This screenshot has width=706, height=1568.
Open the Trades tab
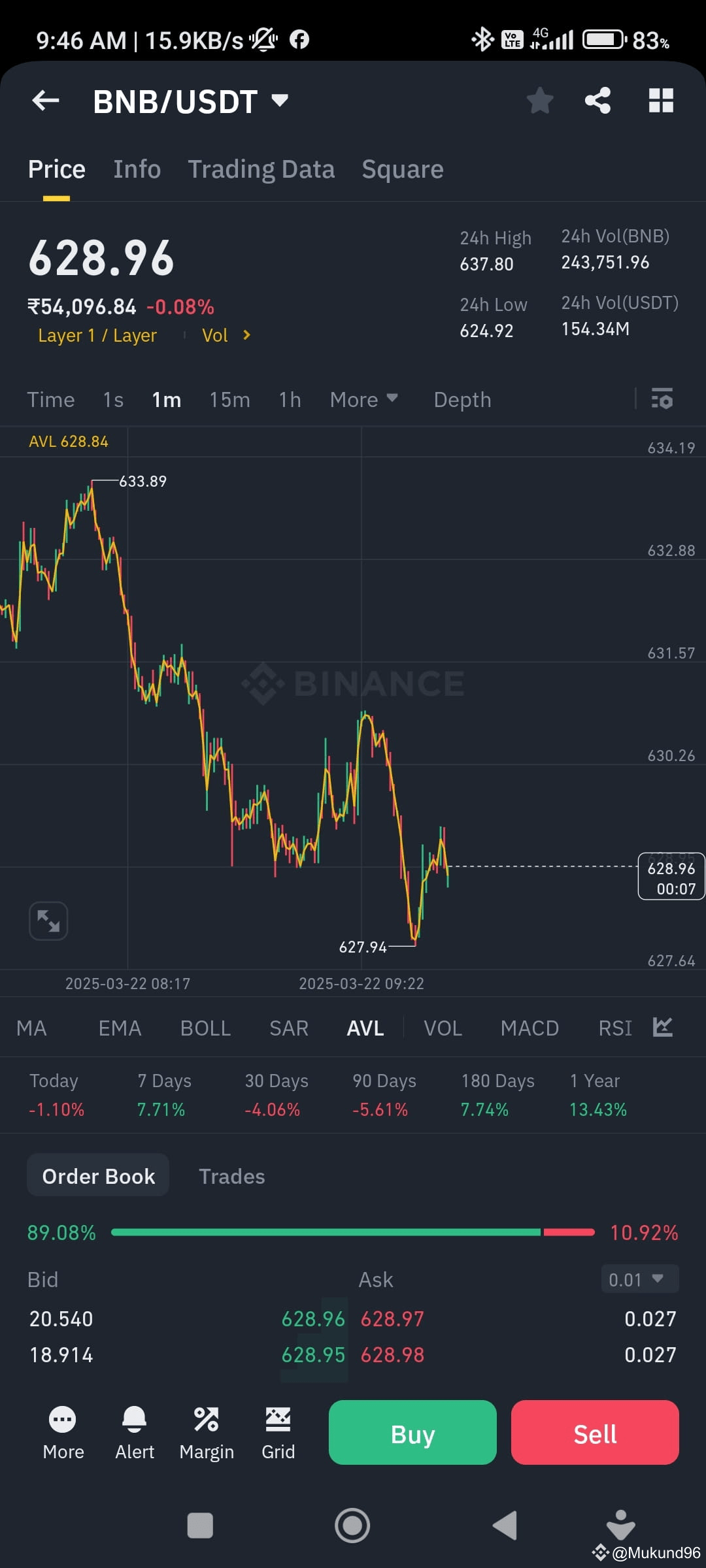coord(231,1175)
